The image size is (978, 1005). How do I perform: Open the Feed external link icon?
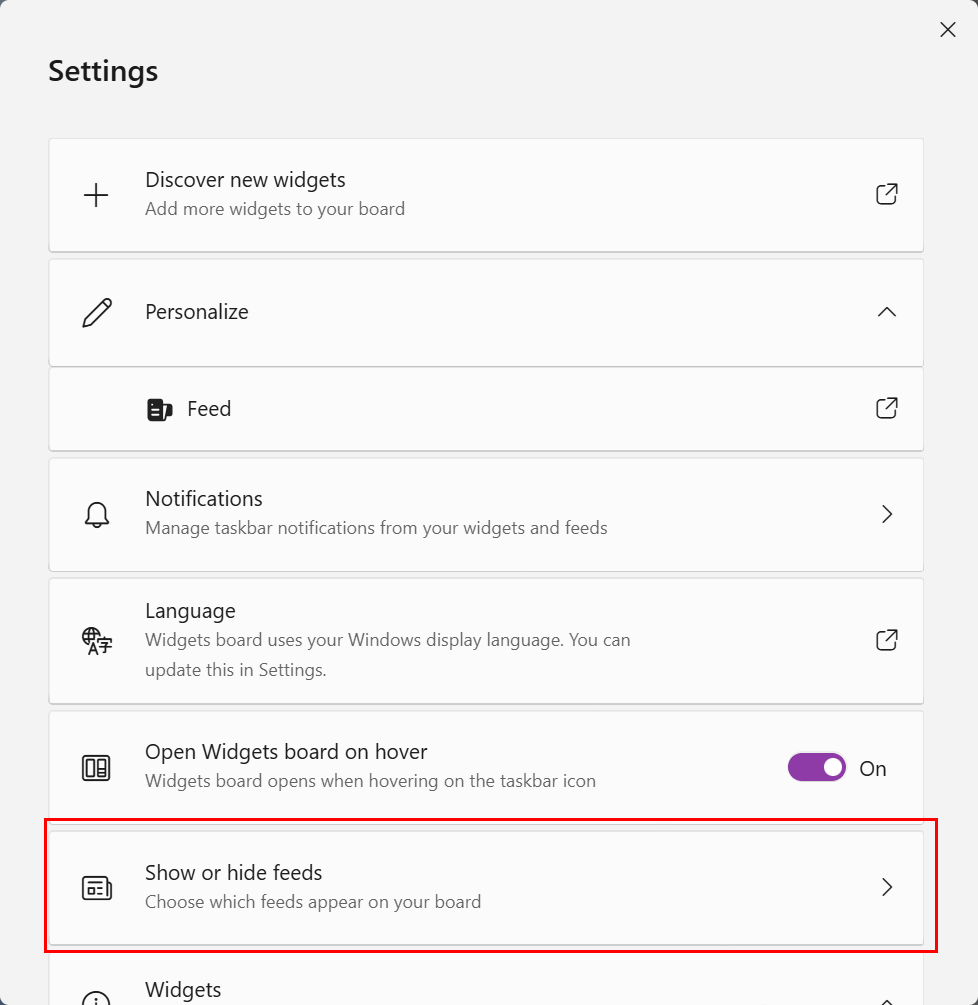tap(886, 408)
